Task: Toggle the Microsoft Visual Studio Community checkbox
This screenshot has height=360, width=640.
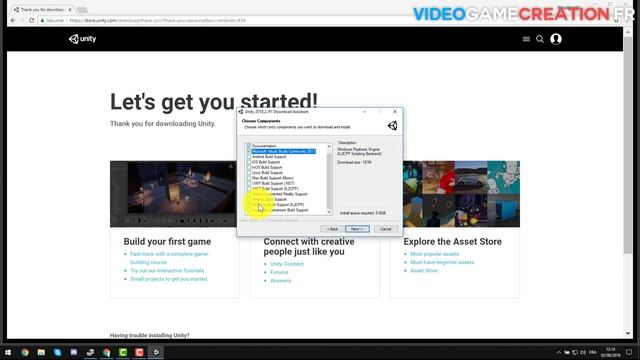Action: point(249,151)
